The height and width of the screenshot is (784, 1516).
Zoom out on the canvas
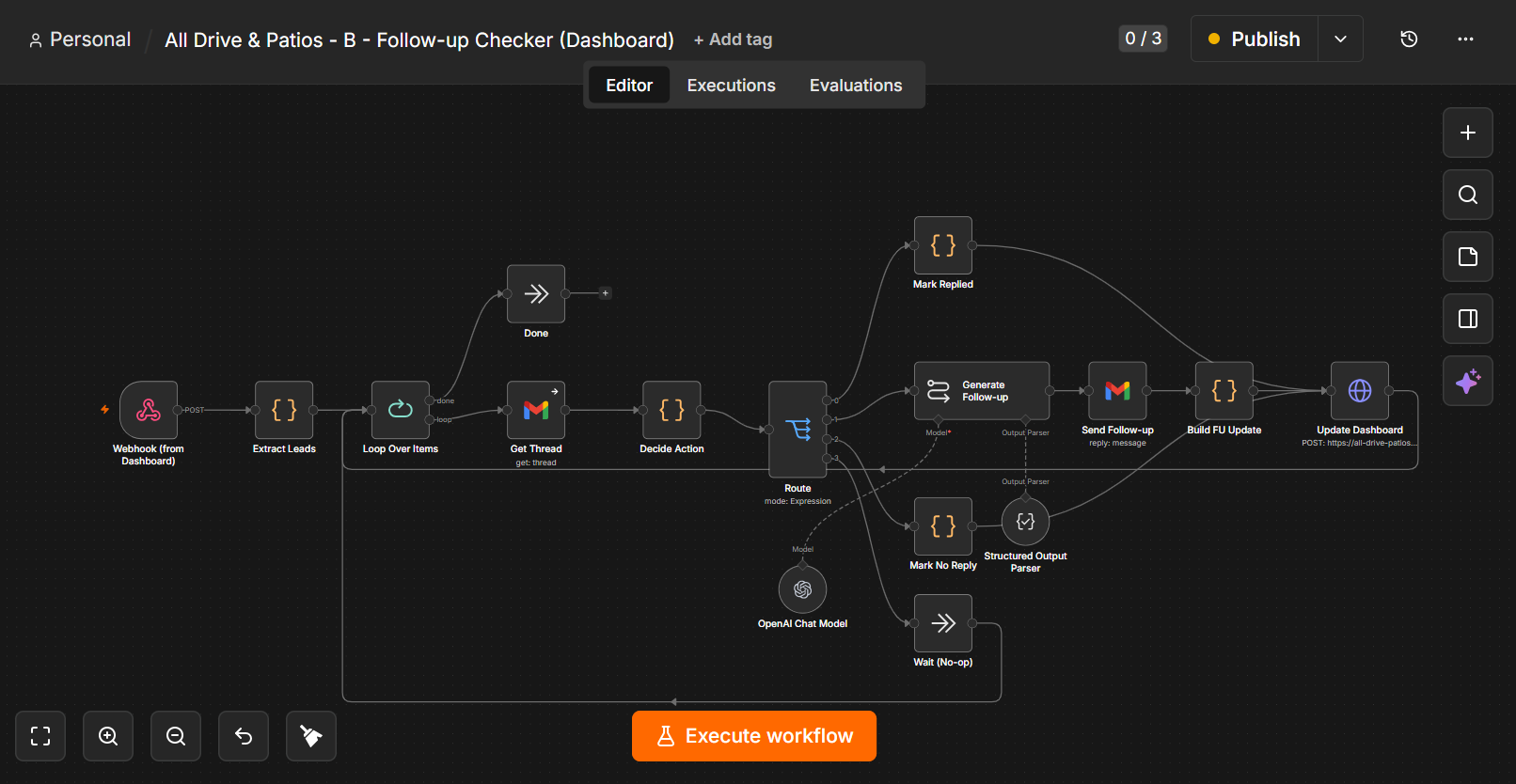coord(176,736)
